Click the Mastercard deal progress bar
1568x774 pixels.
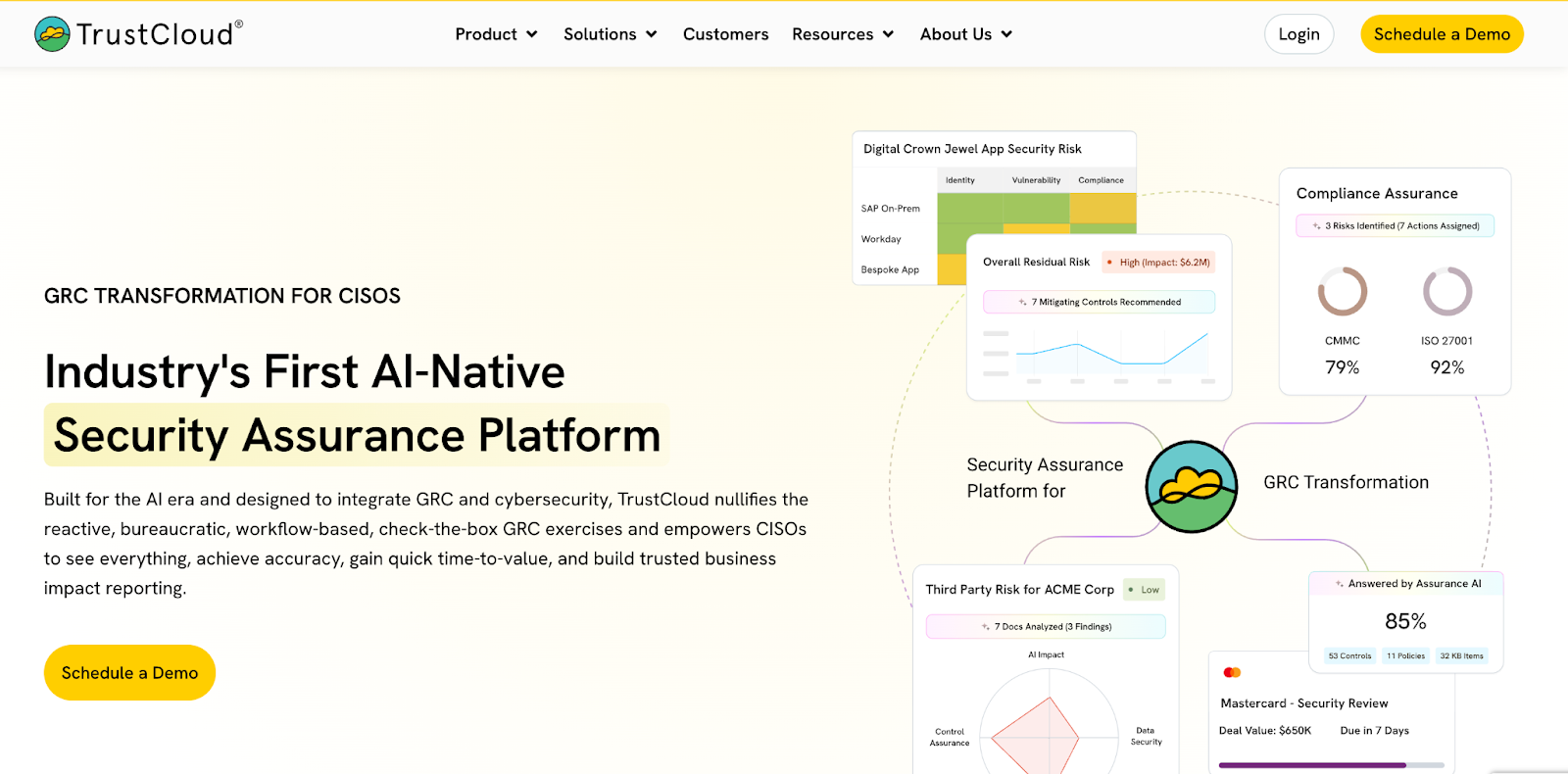(x=1331, y=765)
